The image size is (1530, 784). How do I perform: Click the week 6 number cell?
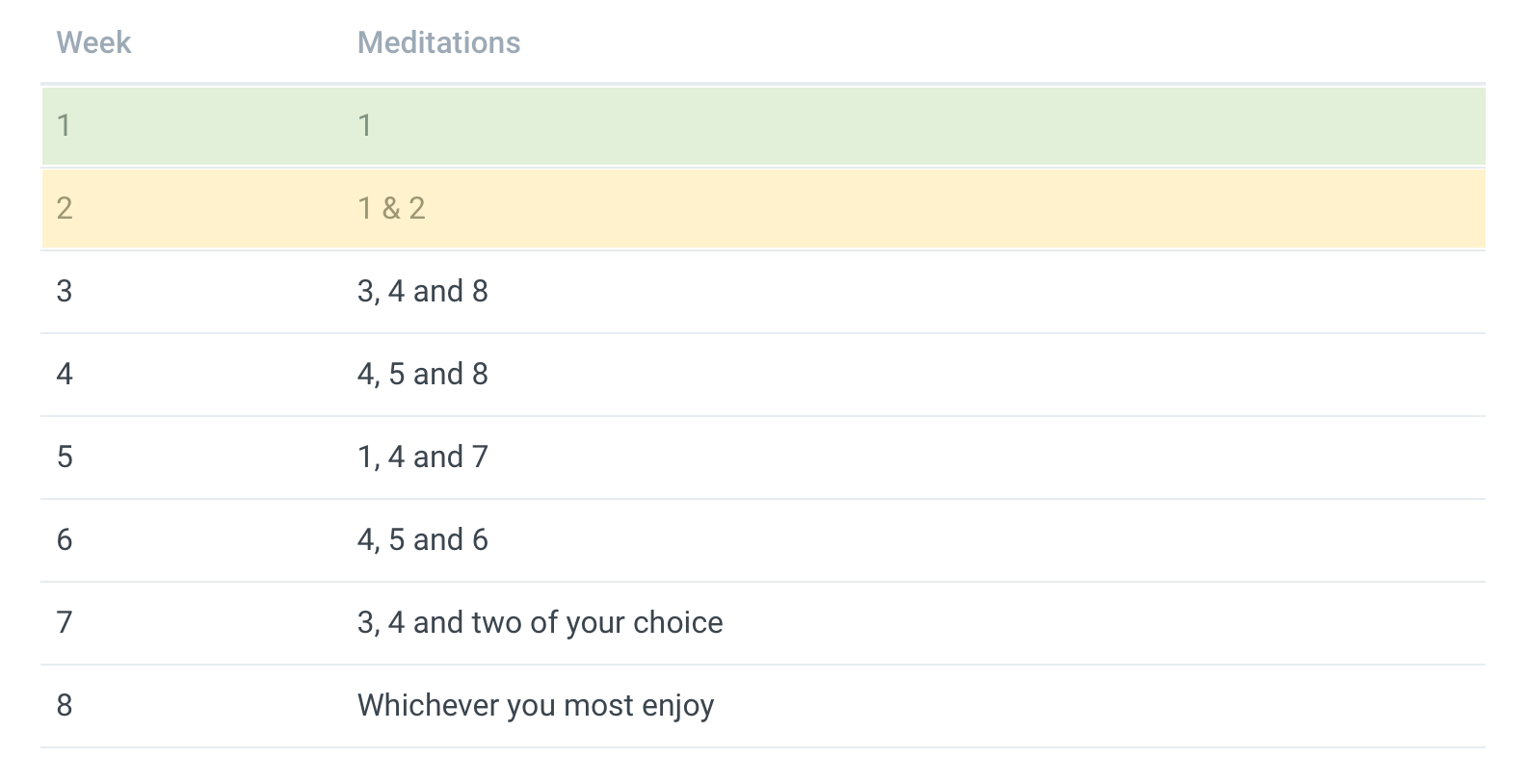pyautogui.click(x=65, y=539)
